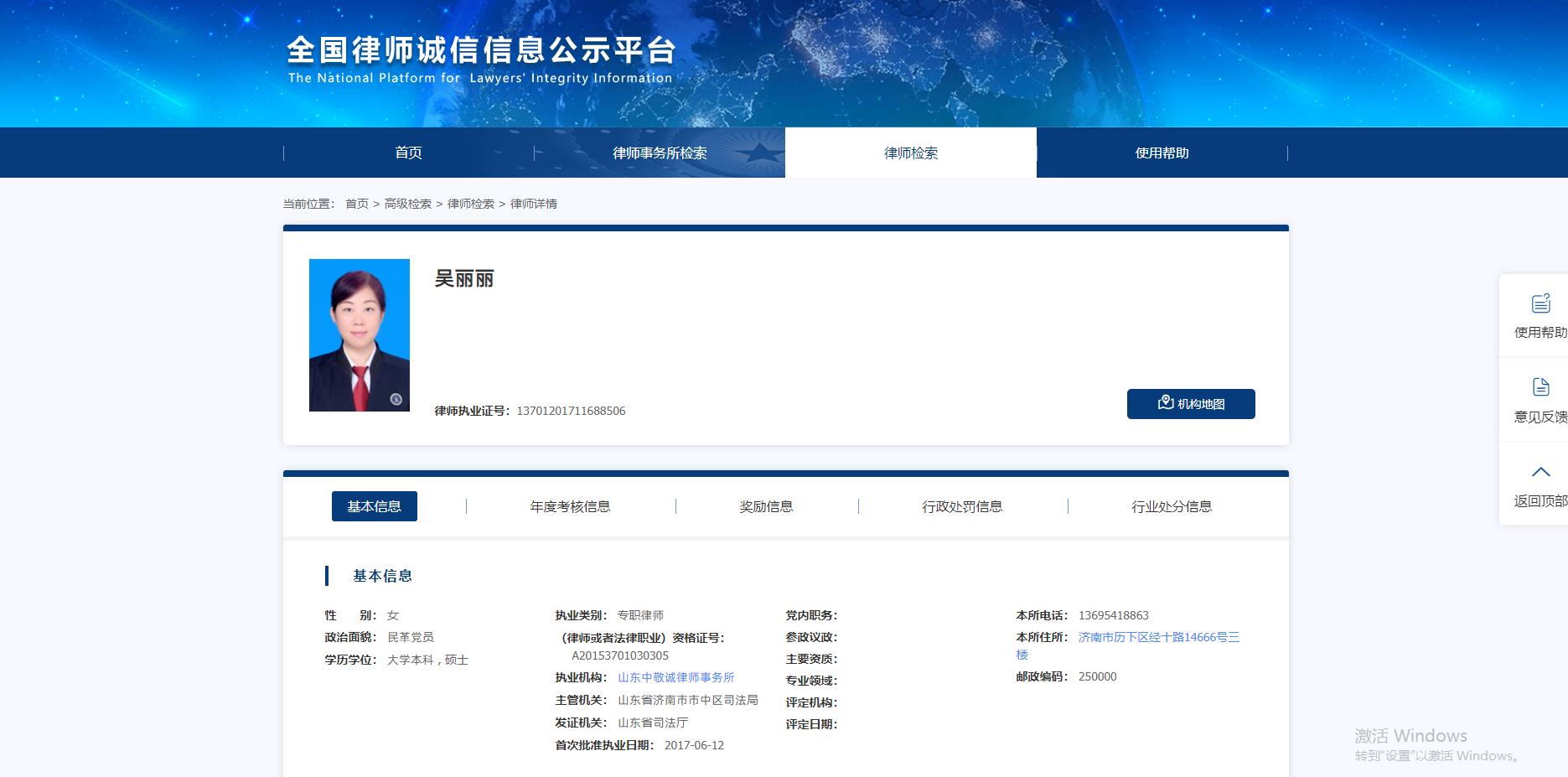
Task: Click 首页 in the breadcrumb trail
Action: tap(356, 203)
